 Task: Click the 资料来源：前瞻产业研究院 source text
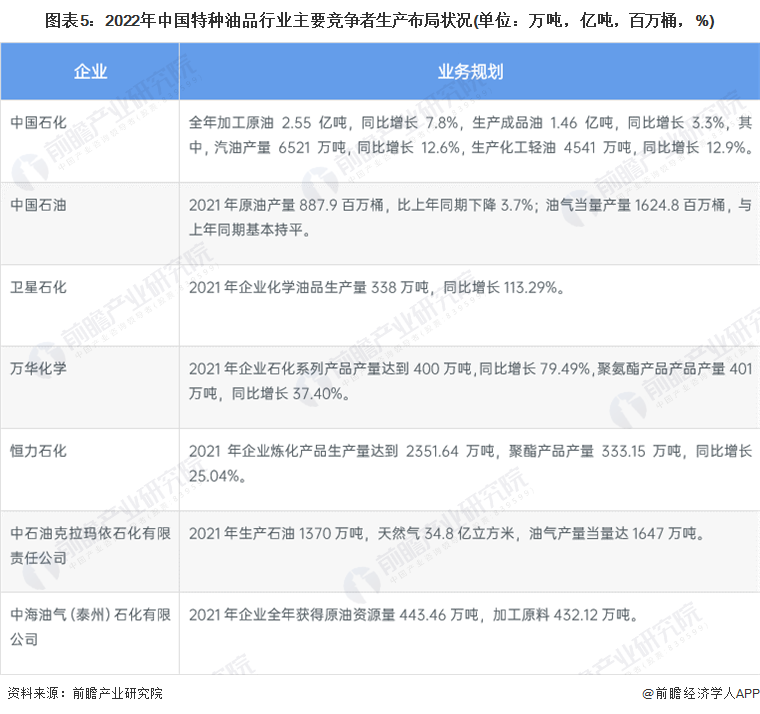(85, 693)
